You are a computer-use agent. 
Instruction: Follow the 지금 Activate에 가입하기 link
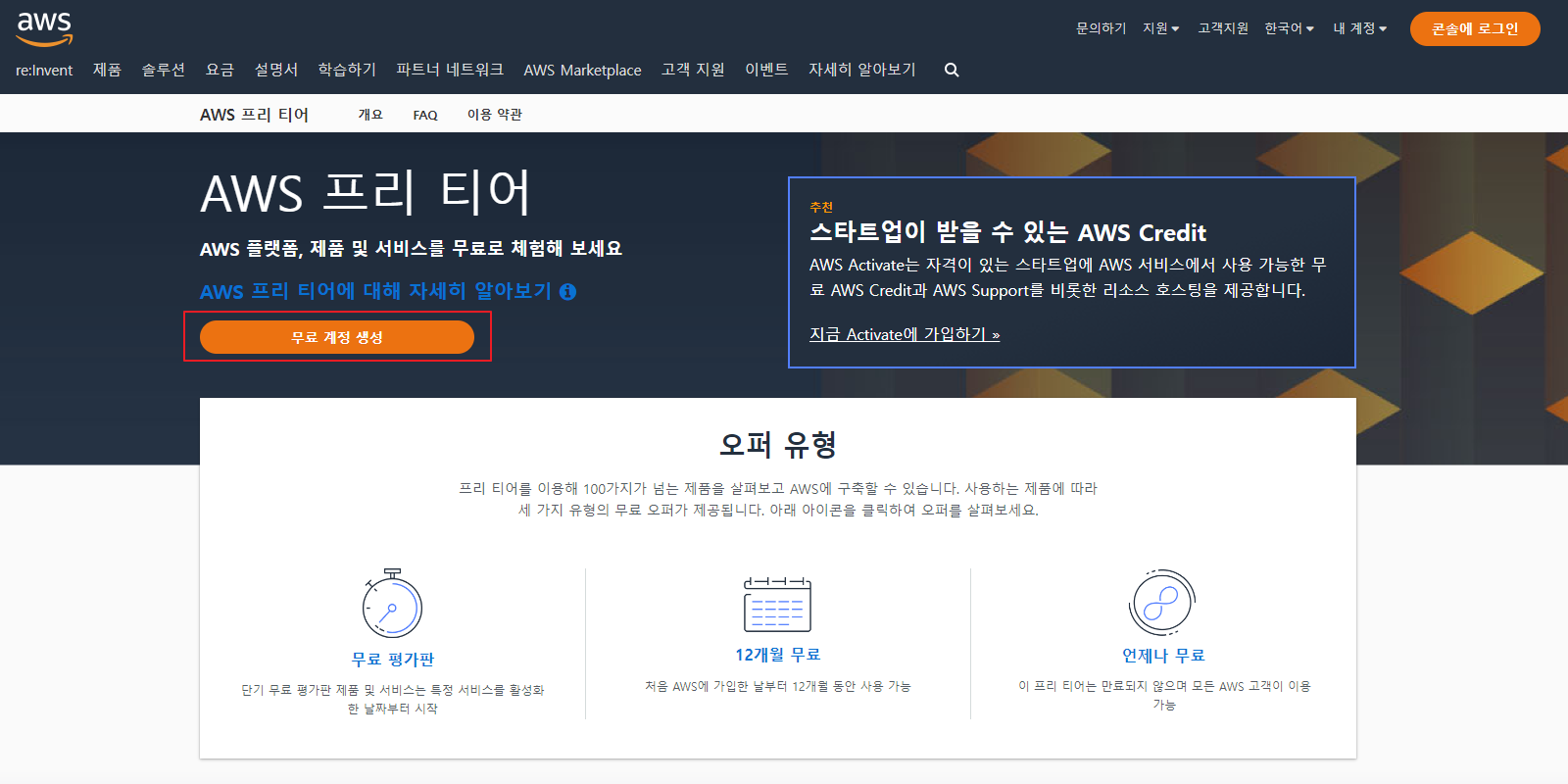coord(905,334)
